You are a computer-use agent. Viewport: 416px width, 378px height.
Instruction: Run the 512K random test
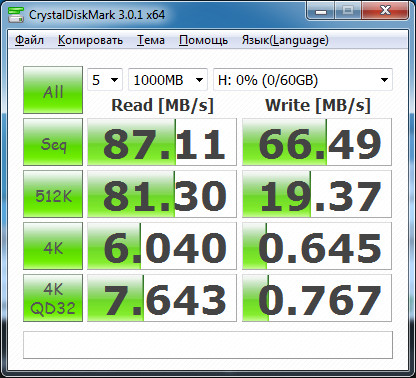tap(53, 194)
